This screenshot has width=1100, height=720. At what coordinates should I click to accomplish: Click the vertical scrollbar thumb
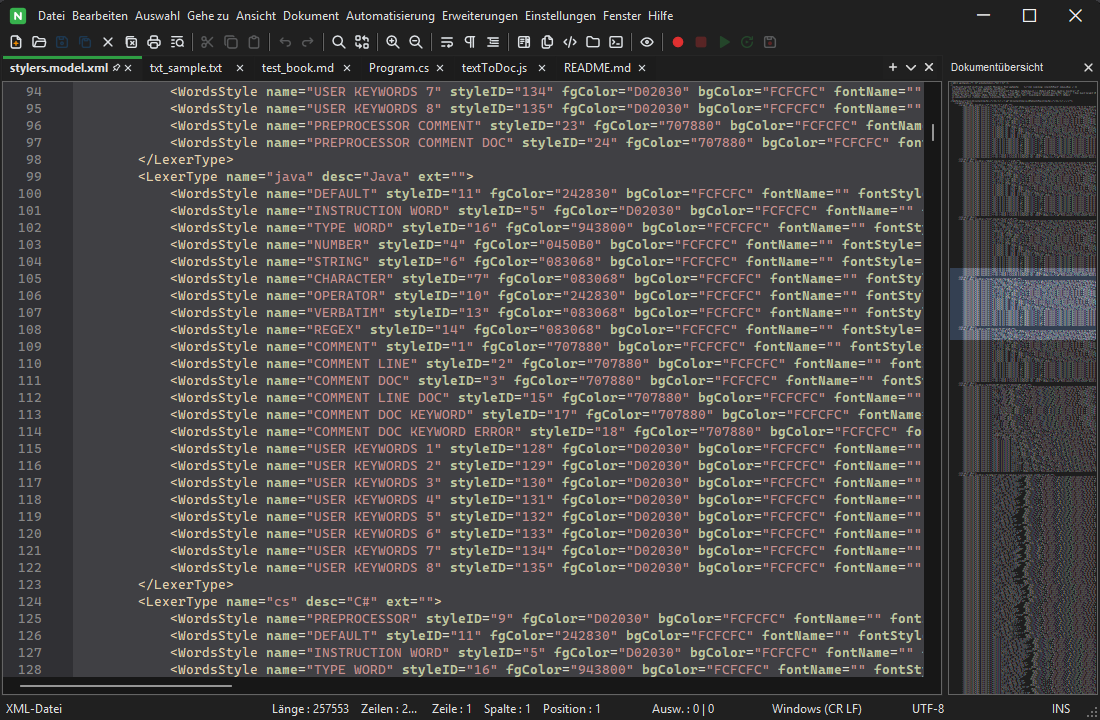[x=932, y=132]
